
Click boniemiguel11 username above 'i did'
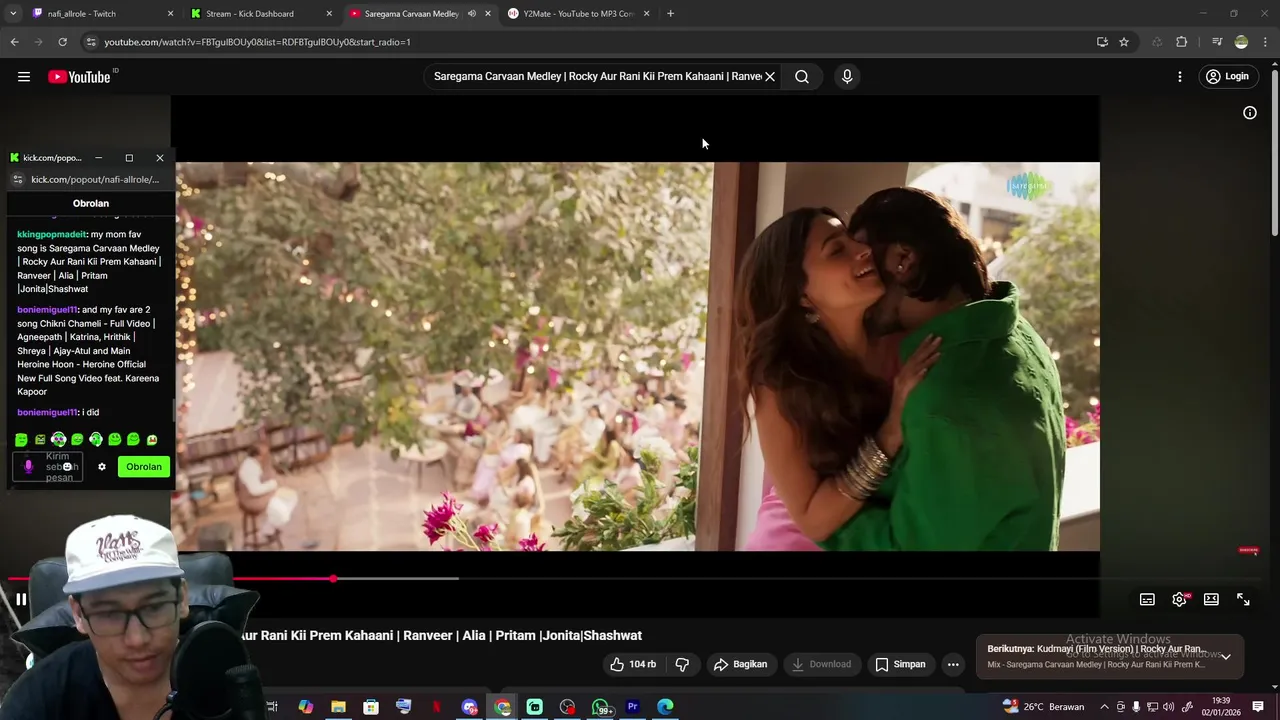pyautogui.click(x=47, y=412)
